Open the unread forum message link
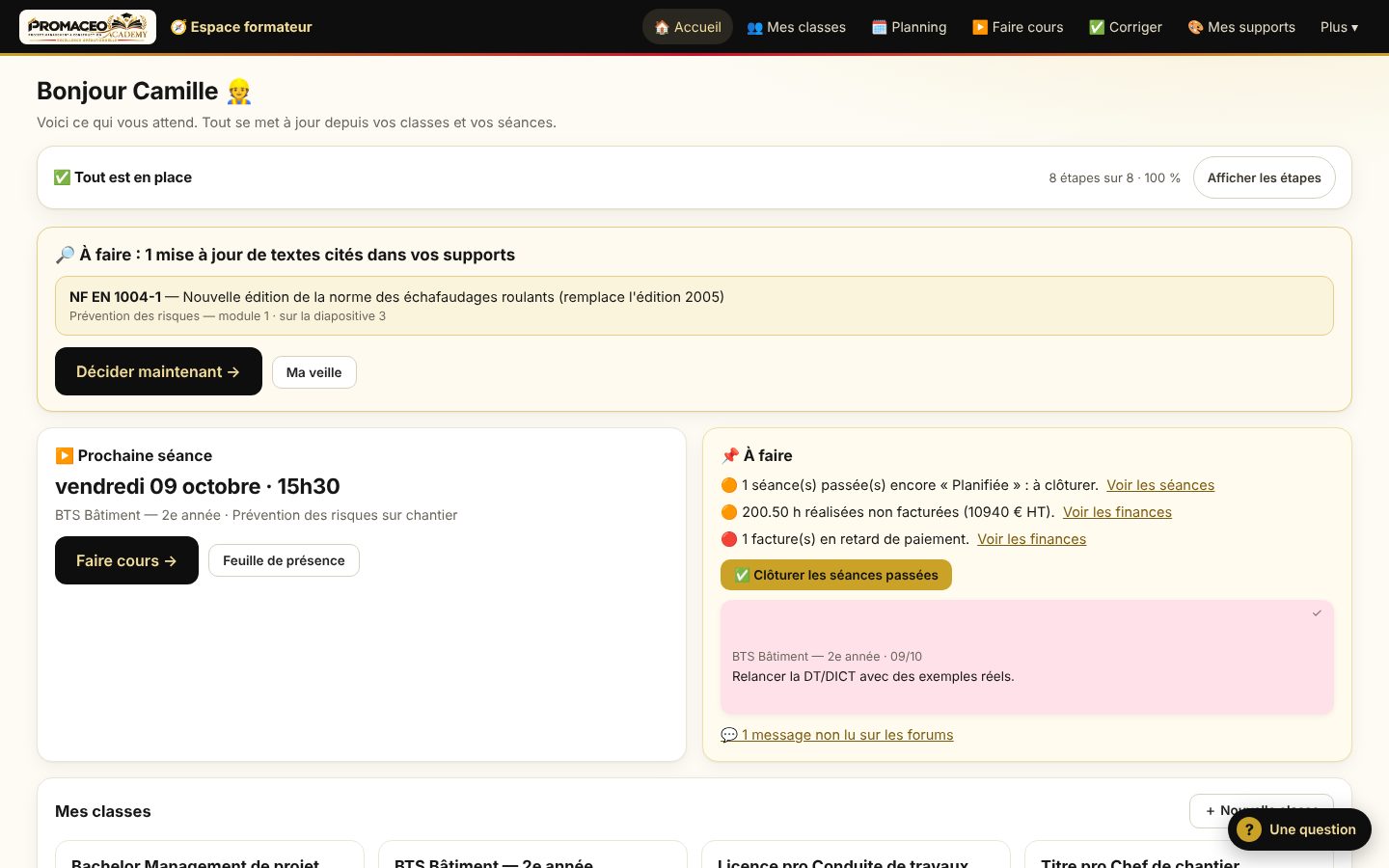The width and height of the screenshot is (1389, 868). (x=837, y=735)
